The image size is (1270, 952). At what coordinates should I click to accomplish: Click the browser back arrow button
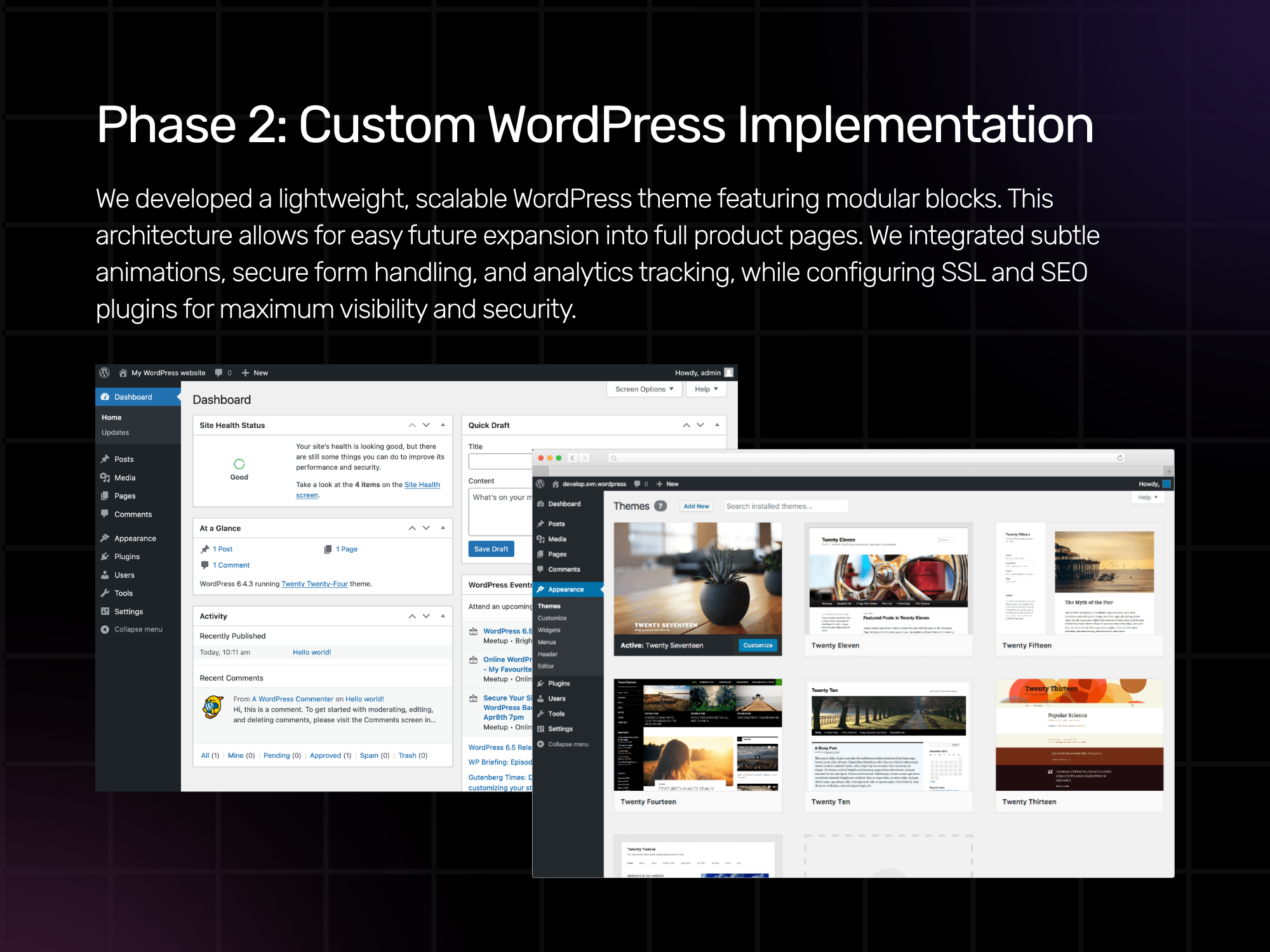pos(573,458)
